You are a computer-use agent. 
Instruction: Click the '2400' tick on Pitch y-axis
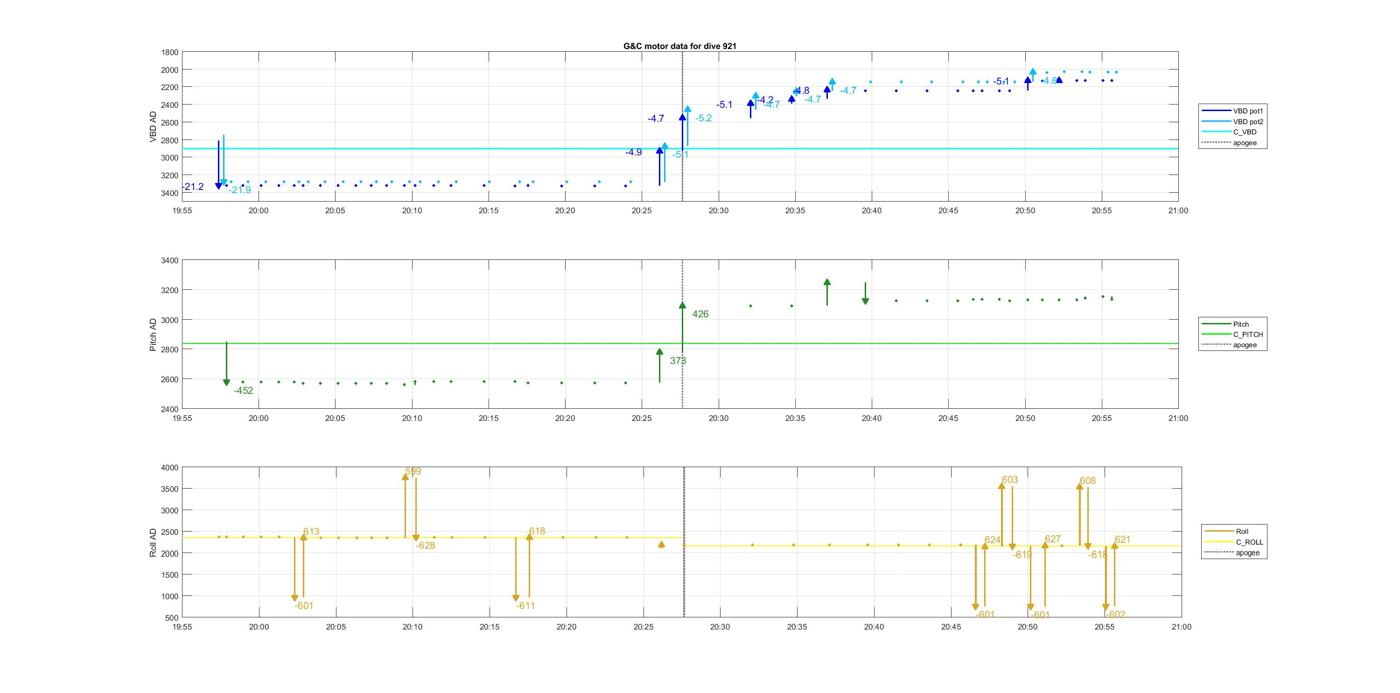pyautogui.click(x=170, y=409)
